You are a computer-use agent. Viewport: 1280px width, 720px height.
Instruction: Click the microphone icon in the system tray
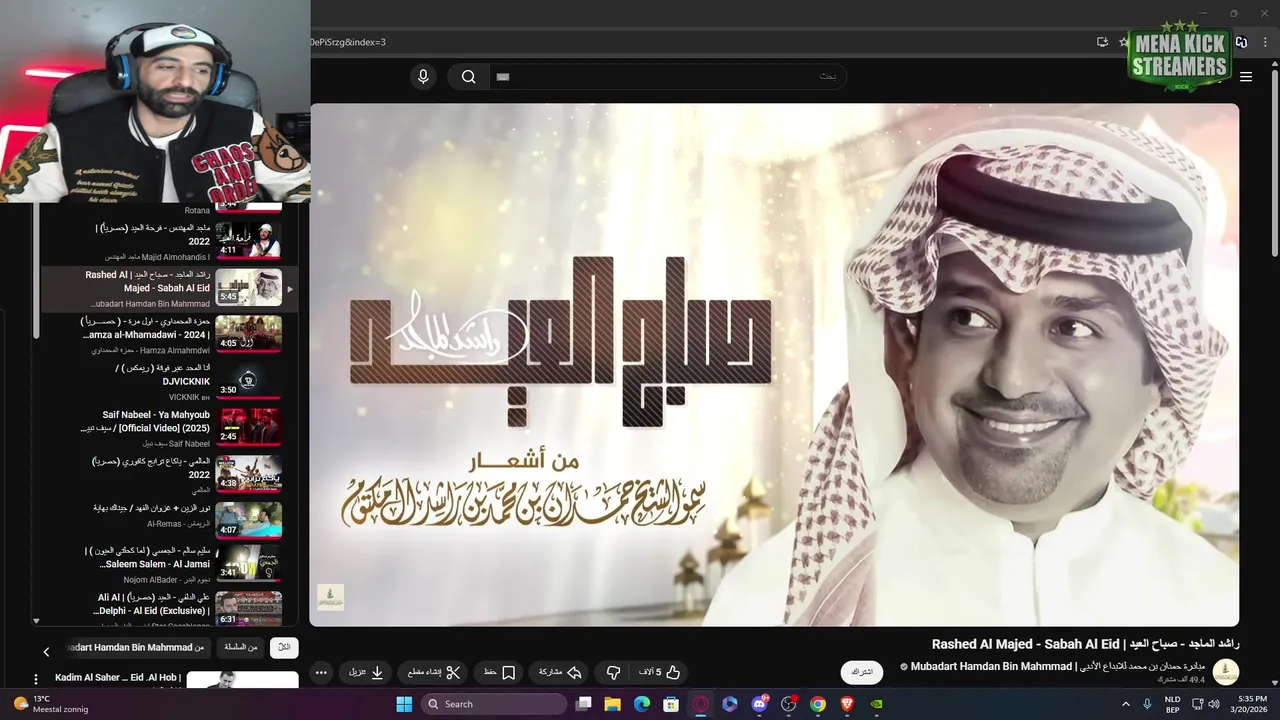pyautogui.click(x=1147, y=704)
